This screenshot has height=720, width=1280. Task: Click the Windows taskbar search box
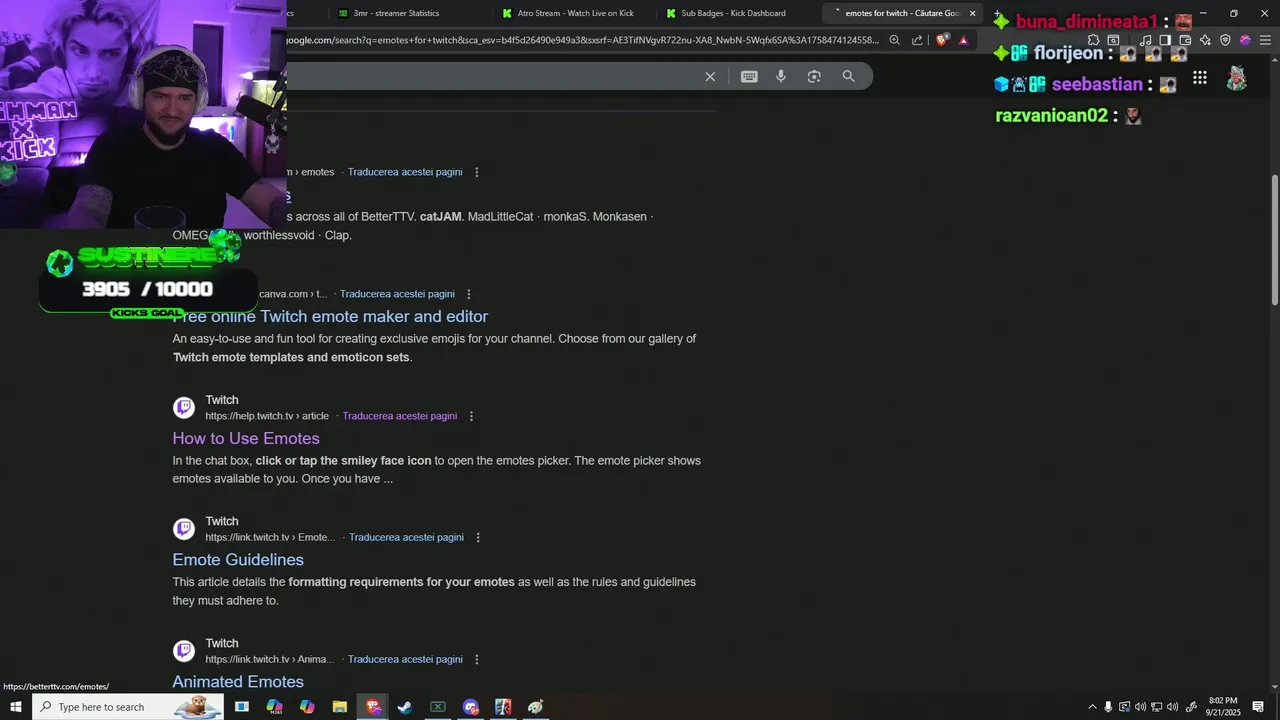tap(130, 707)
